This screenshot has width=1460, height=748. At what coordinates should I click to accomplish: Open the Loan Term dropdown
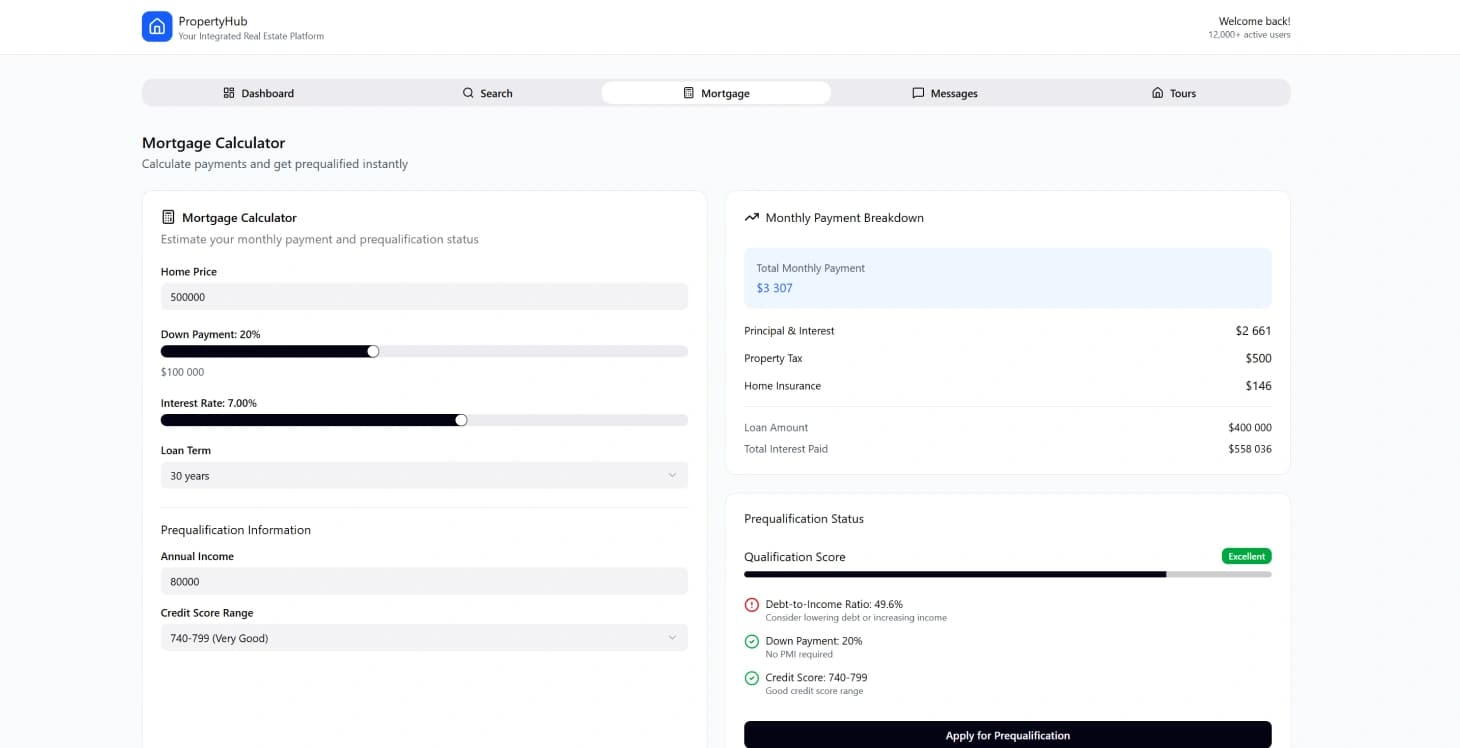(424, 475)
